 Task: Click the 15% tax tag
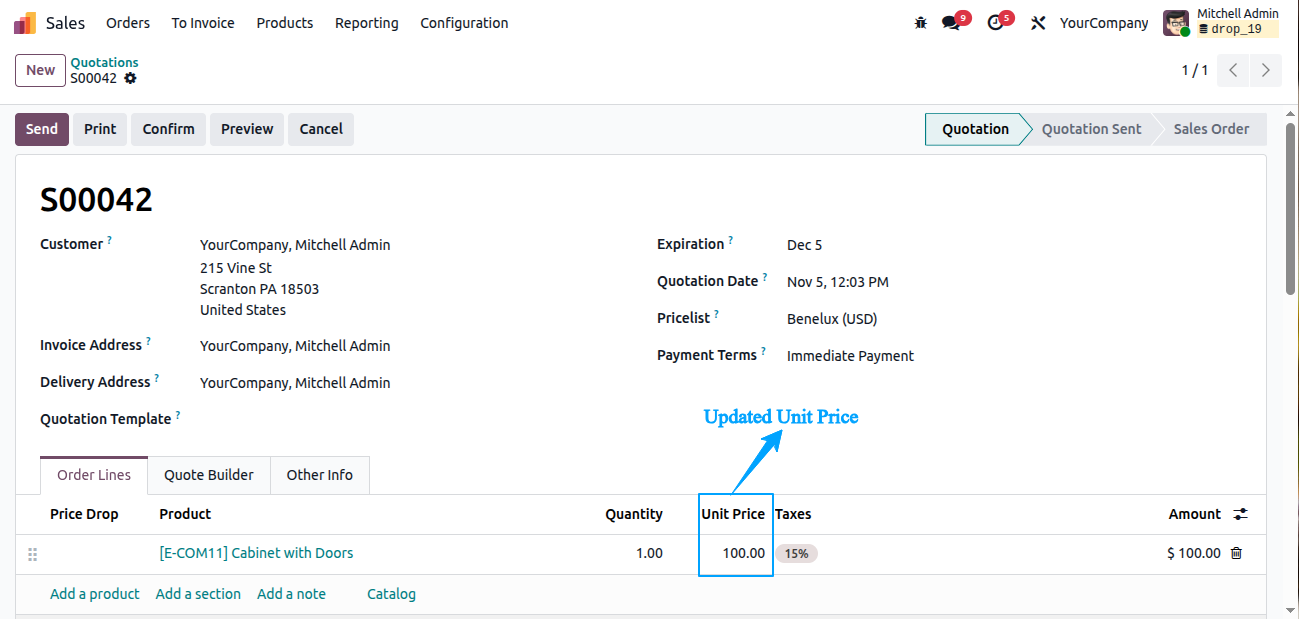click(x=796, y=553)
